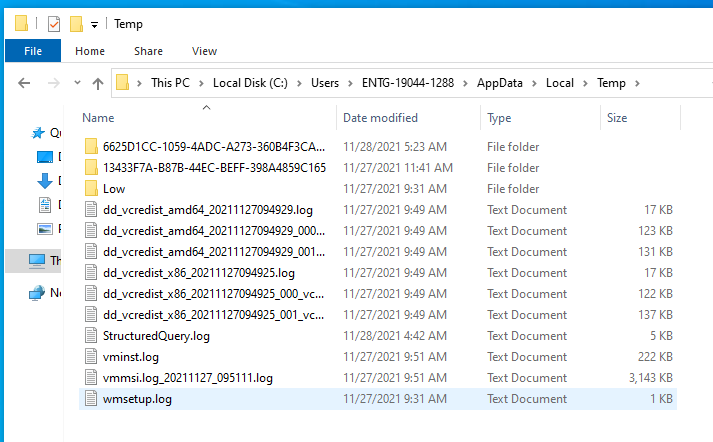Expand the chevron after AppData in breadcrumb
The height and width of the screenshot is (442, 713).
pyautogui.click(x=534, y=83)
